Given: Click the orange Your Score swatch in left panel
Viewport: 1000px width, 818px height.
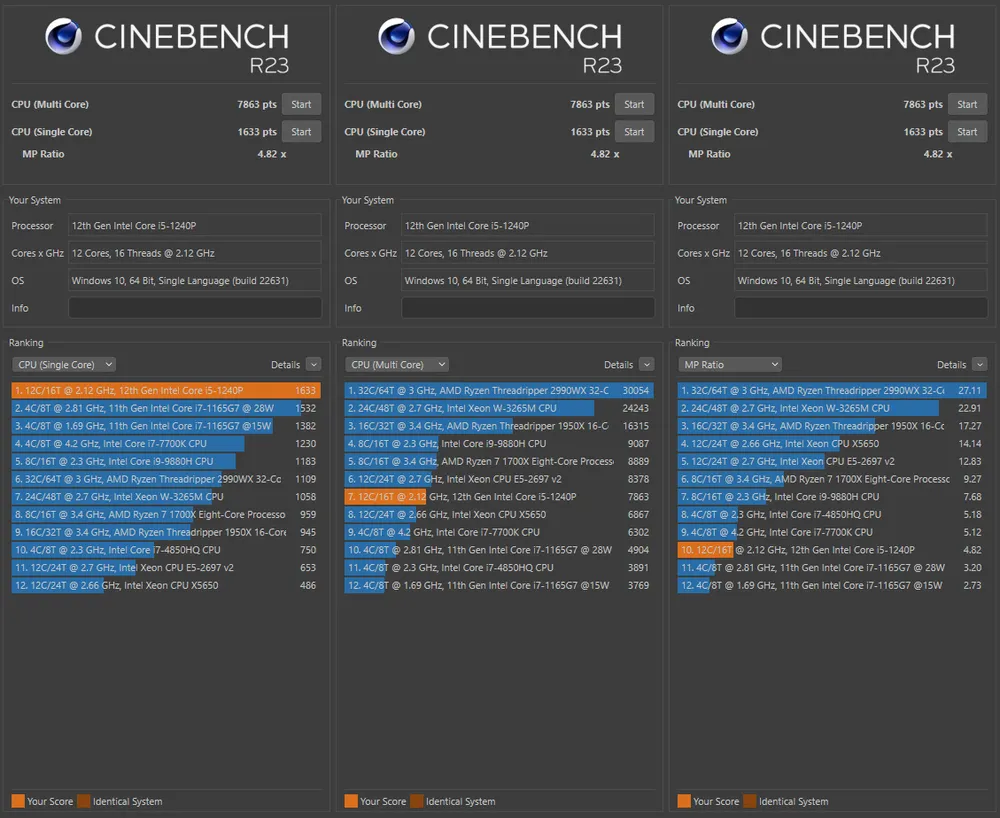Looking at the screenshot, I should point(18,801).
